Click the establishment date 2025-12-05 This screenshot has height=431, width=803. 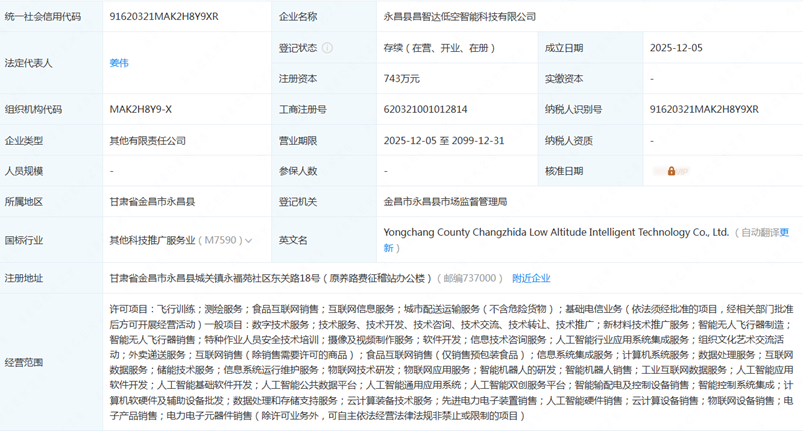pyautogui.click(x=679, y=48)
